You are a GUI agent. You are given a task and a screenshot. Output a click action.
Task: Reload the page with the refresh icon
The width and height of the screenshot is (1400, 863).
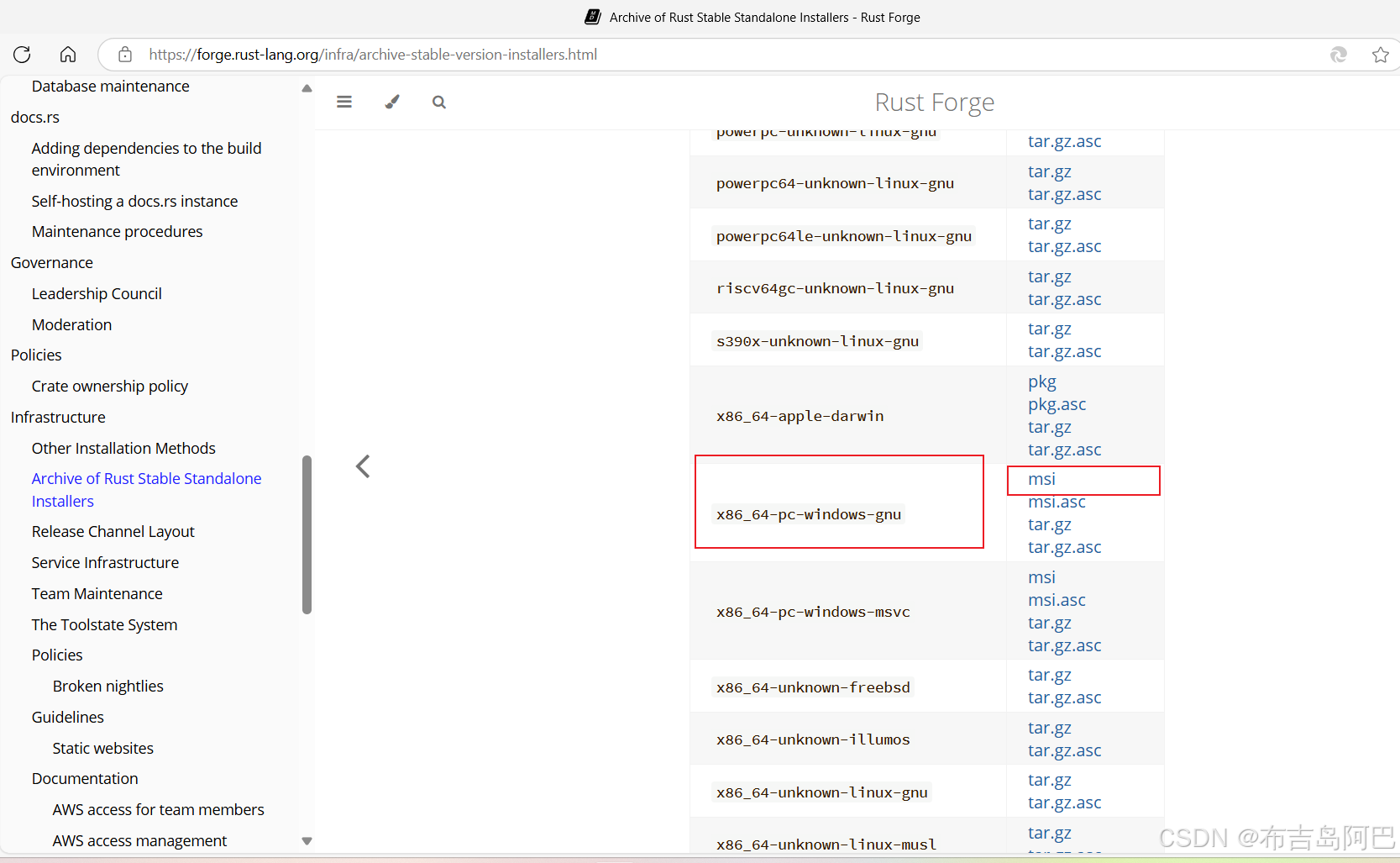[22, 54]
